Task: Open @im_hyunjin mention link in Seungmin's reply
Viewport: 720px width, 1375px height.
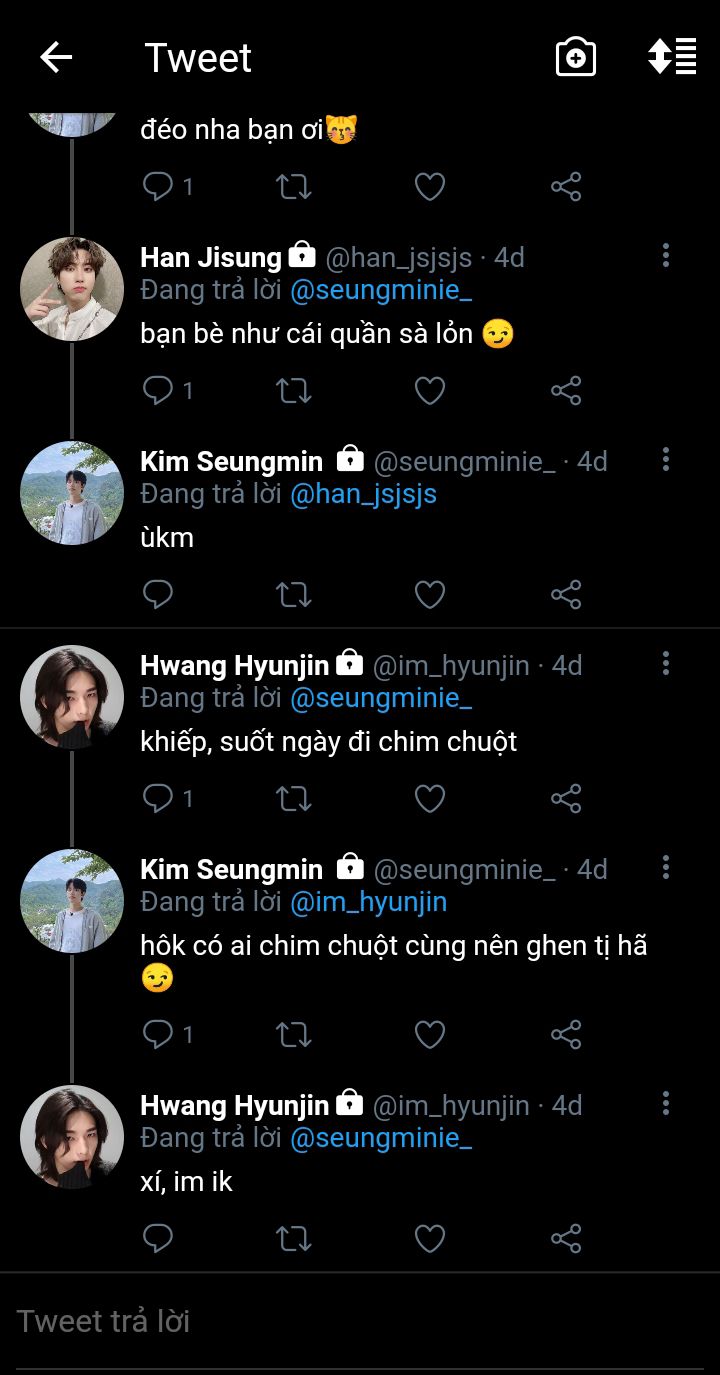Action: (368, 902)
